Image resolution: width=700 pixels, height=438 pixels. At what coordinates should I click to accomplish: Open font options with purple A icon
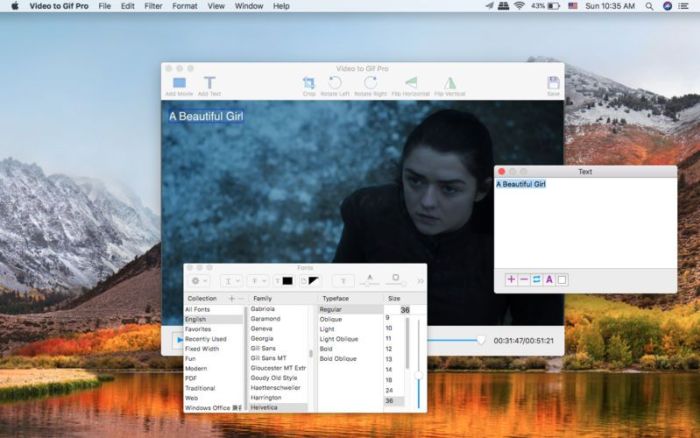pos(549,280)
